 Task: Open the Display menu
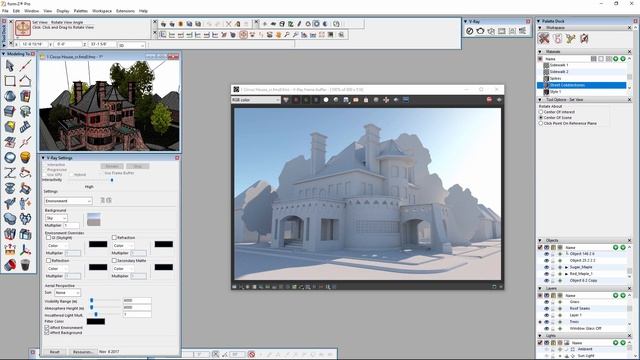63,11
